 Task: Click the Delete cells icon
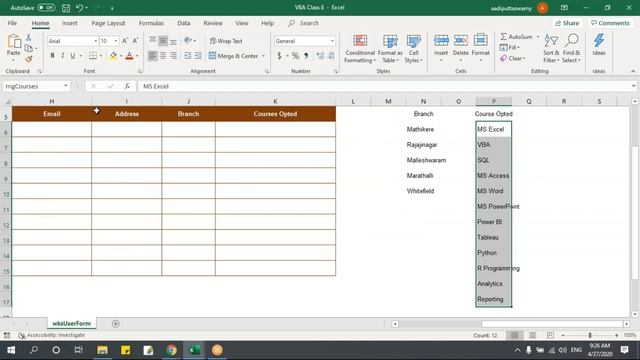click(460, 41)
